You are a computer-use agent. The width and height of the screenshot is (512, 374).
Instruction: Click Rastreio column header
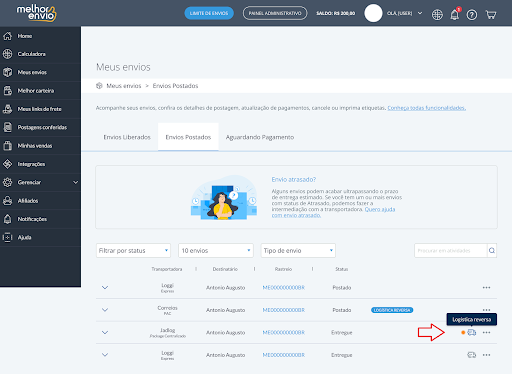(283, 269)
